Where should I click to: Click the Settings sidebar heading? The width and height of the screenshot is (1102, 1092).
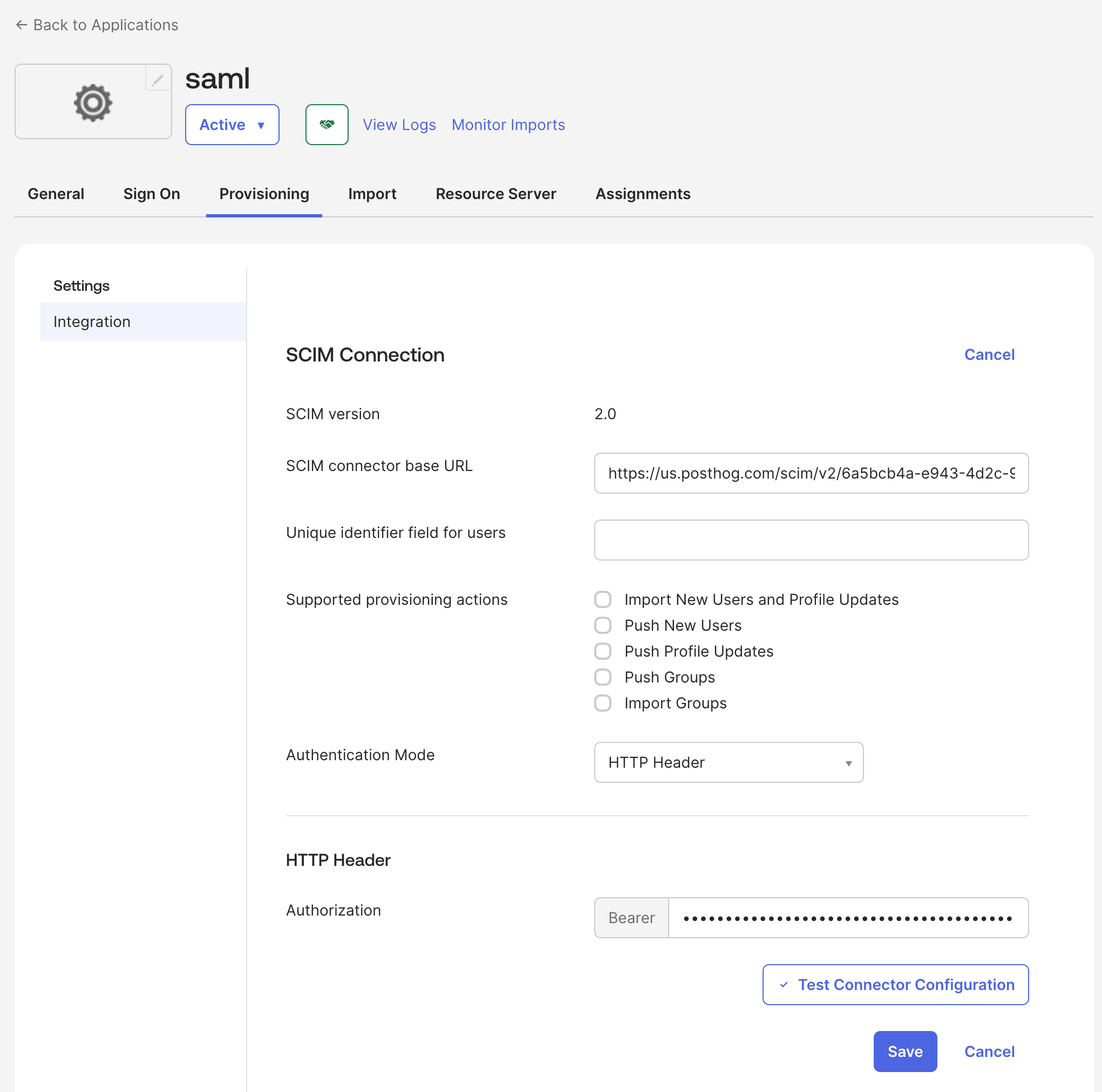tap(81, 286)
